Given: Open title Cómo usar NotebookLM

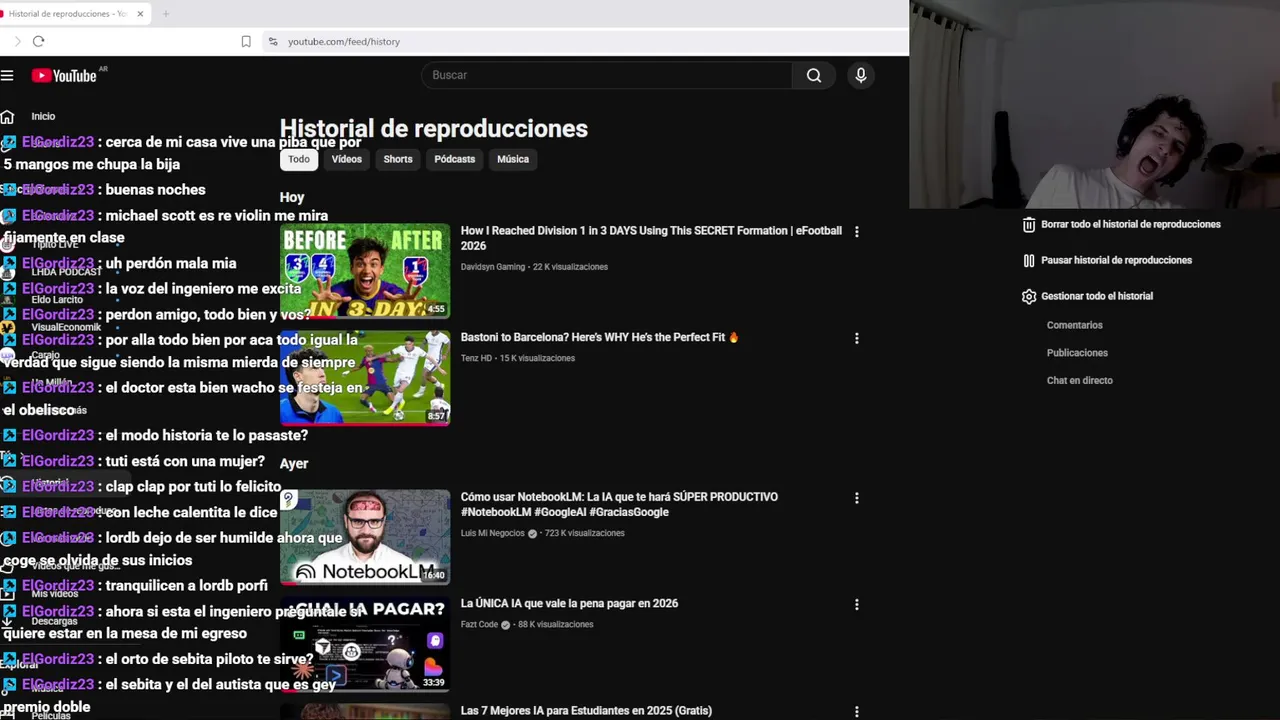Looking at the screenshot, I should tap(619, 504).
